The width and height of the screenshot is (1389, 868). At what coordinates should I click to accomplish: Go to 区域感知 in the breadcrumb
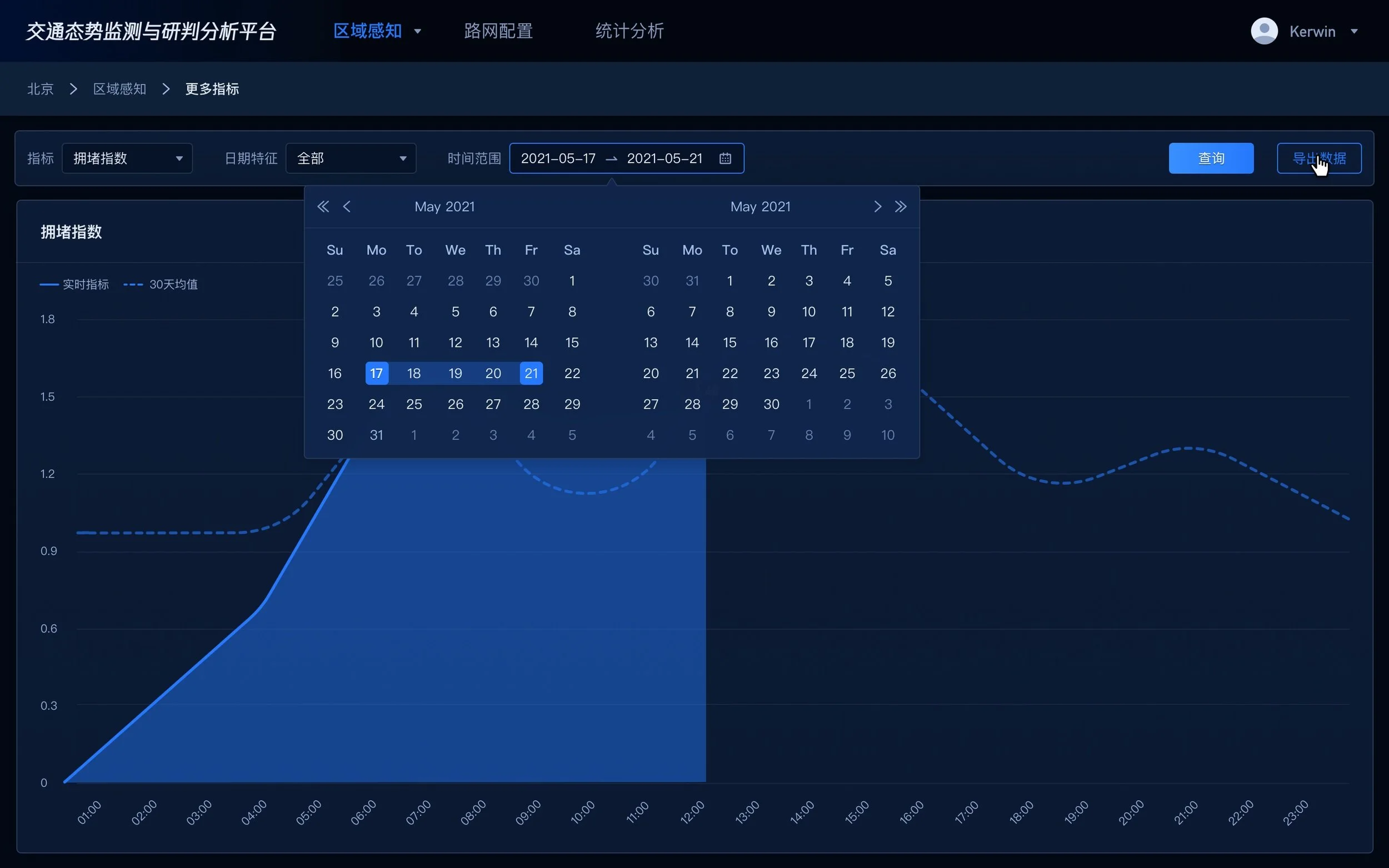119,89
